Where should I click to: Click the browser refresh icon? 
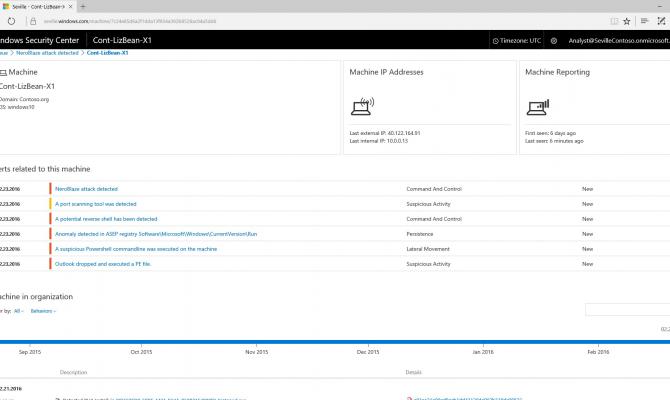pos(11,21)
